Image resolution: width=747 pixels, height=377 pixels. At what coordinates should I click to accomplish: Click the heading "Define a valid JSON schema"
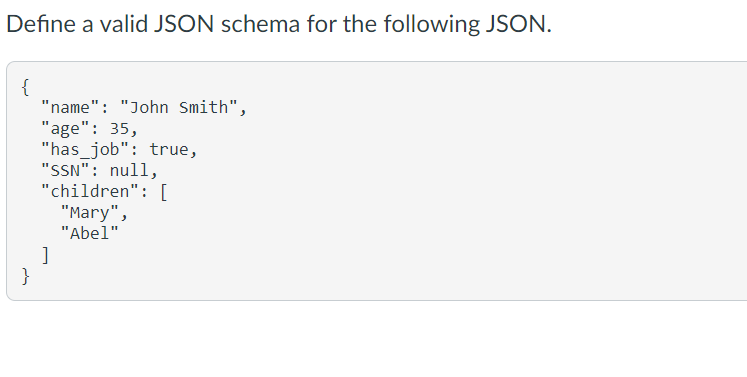coord(279,23)
